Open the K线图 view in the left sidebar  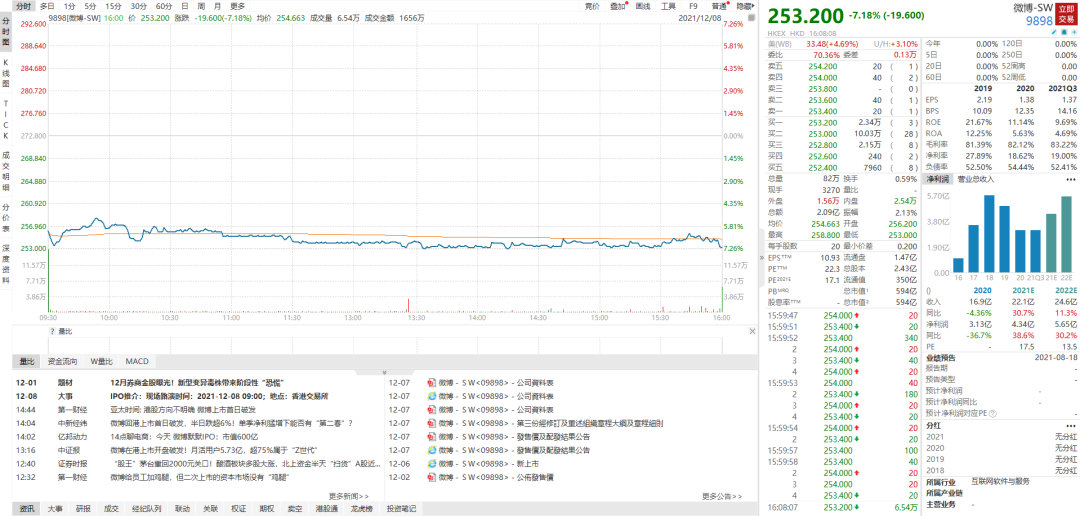tap(6, 73)
